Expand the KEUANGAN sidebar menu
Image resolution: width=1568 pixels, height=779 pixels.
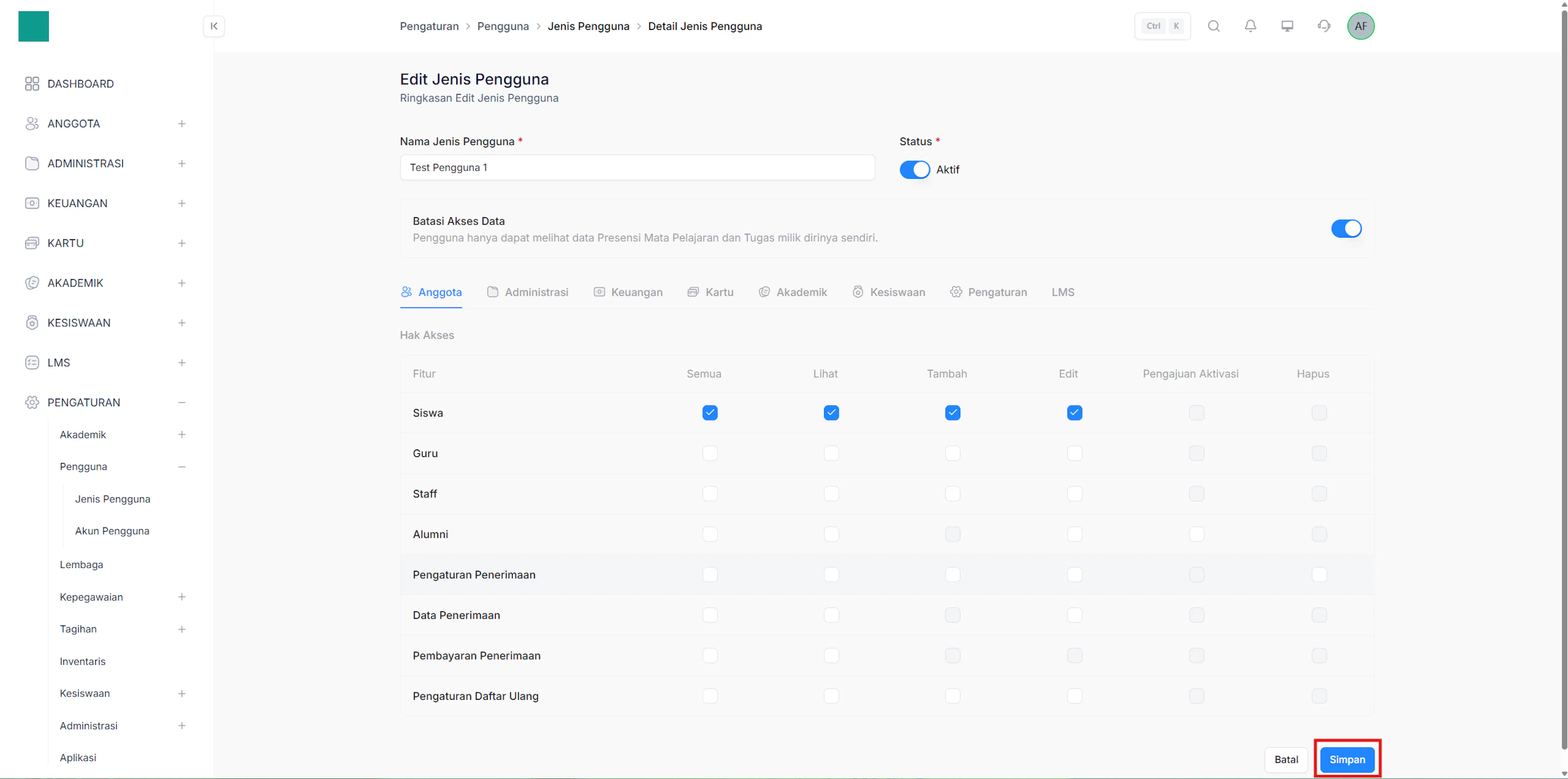(x=181, y=203)
